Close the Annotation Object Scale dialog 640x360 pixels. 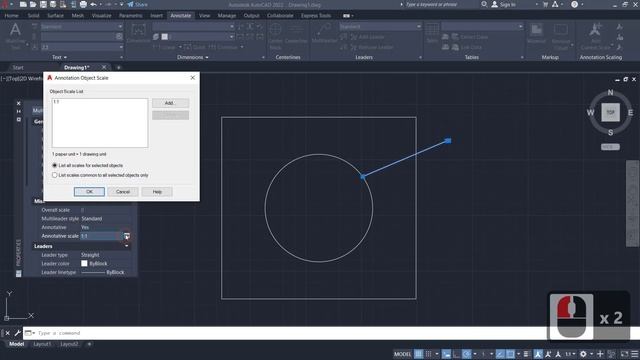pyautogui.click(x=193, y=78)
